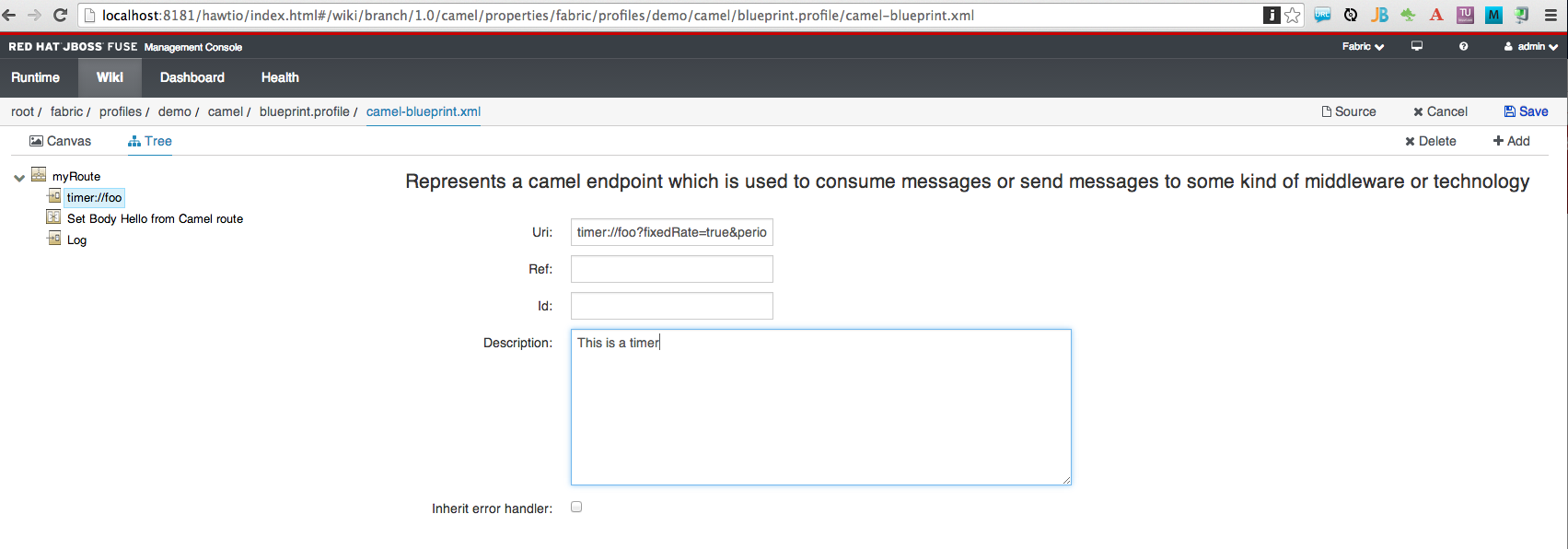
Task: Select the Log tree item
Action: coord(76,240)
